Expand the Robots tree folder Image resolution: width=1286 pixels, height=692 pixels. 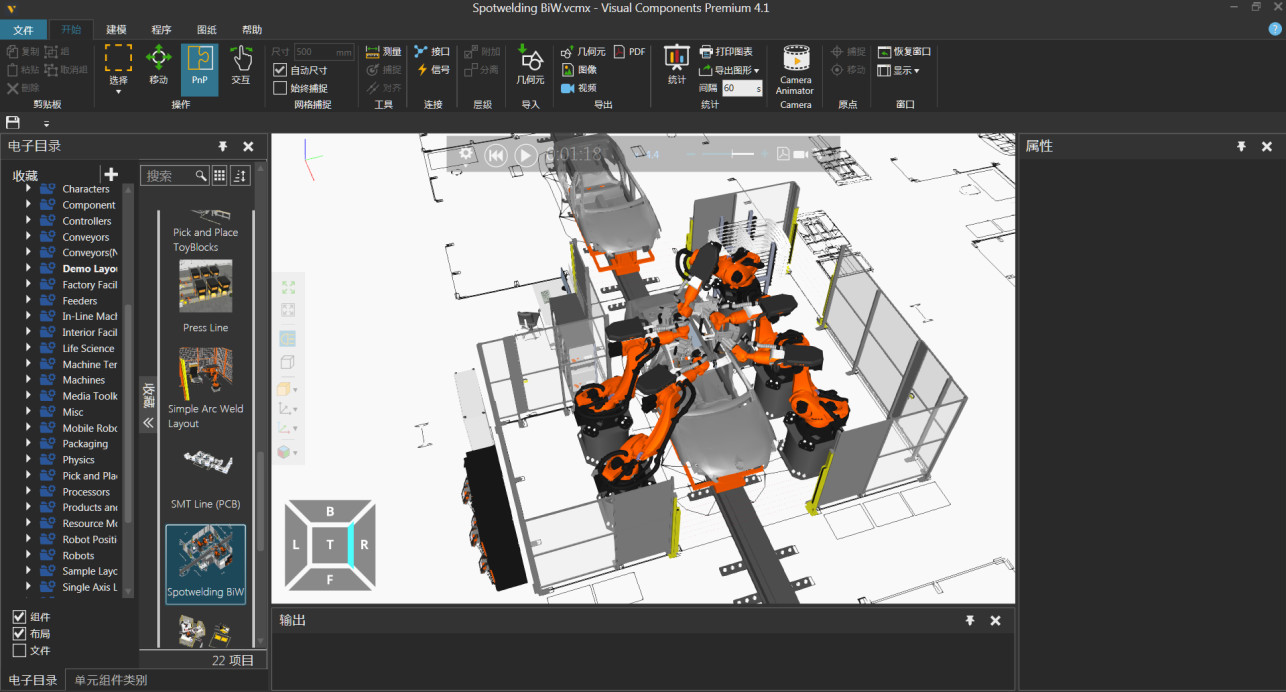coord(29,555)
